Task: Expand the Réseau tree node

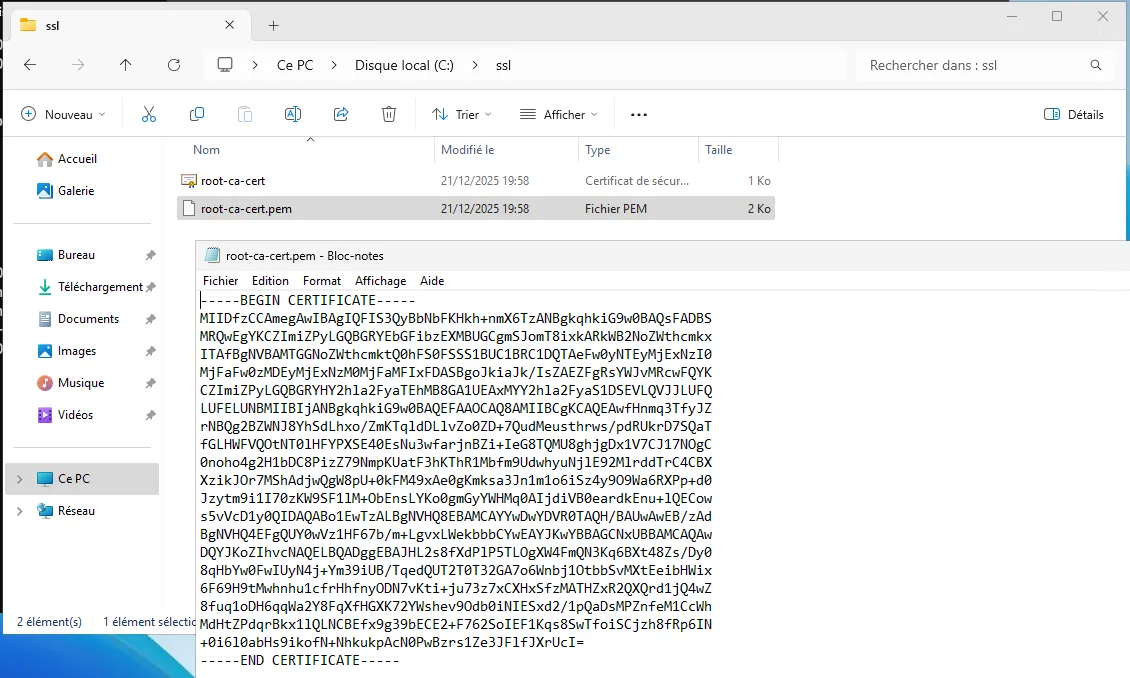Action: [19, 512]
